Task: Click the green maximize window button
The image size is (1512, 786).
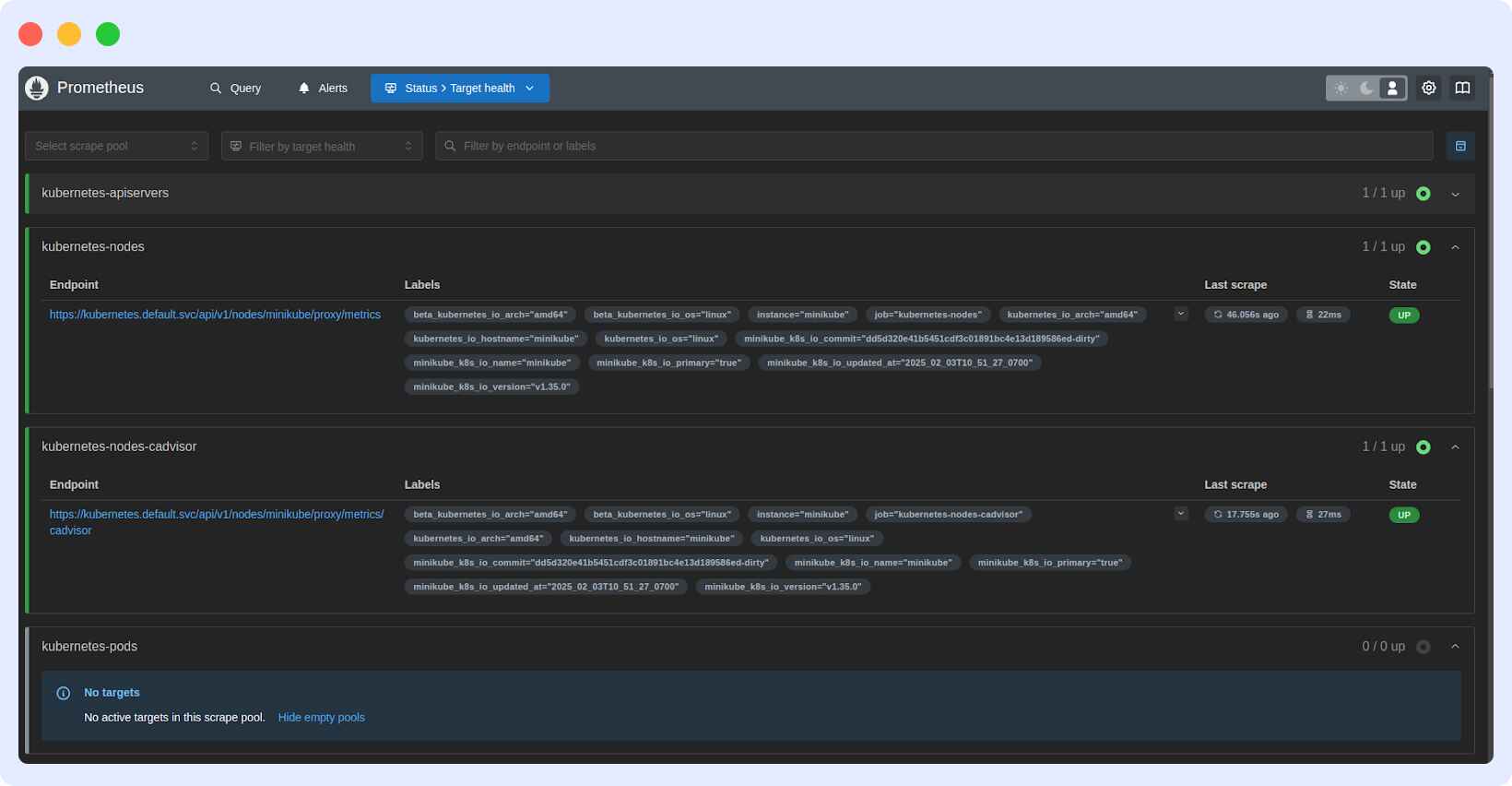Action: pos(108,34)
